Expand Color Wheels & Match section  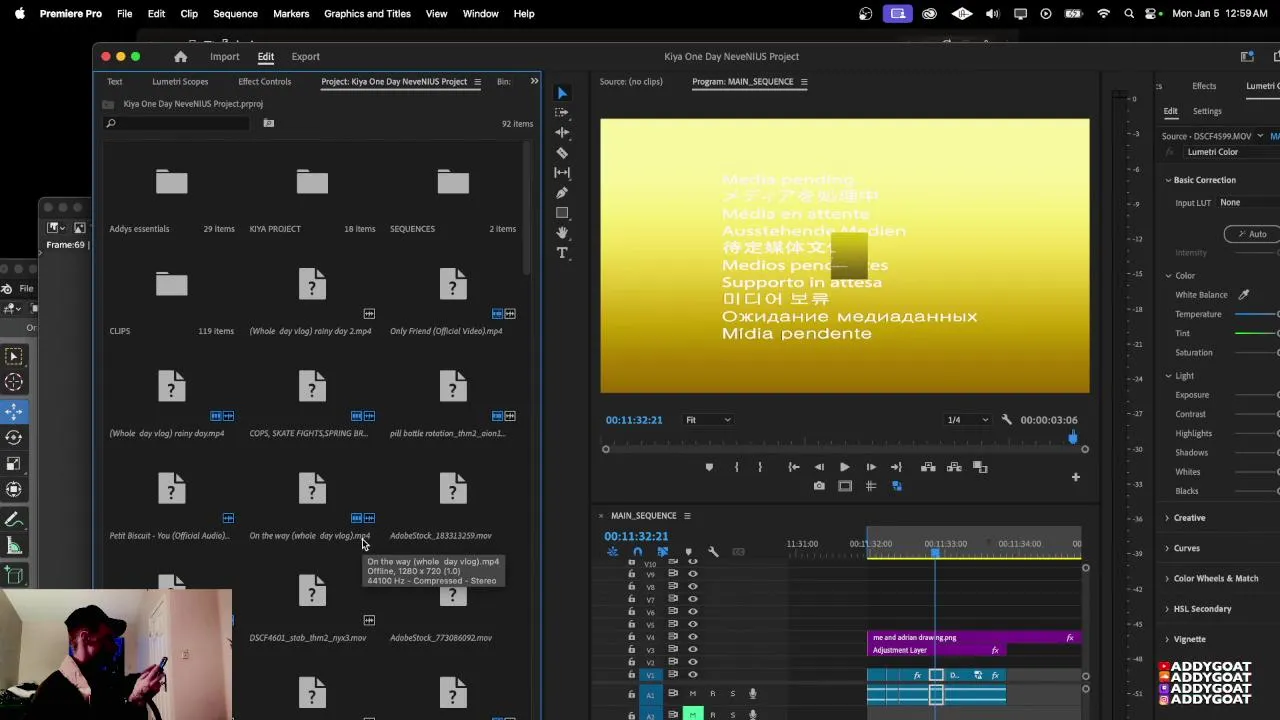tap(1168, 578)
